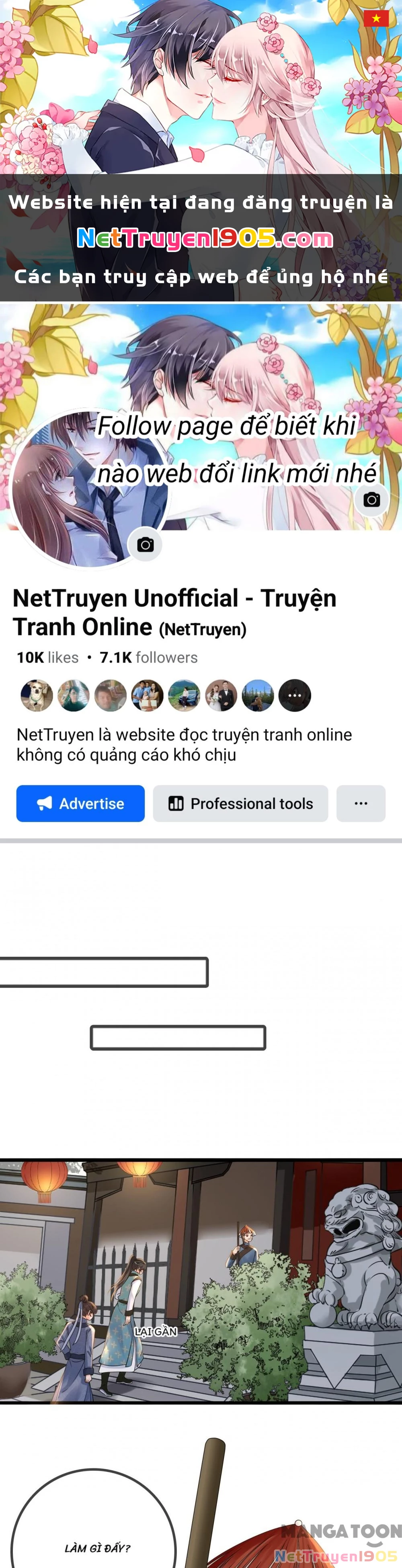Open the NetTruyen1905.com link
This screenshot has width=402, height=1568.
205,239
